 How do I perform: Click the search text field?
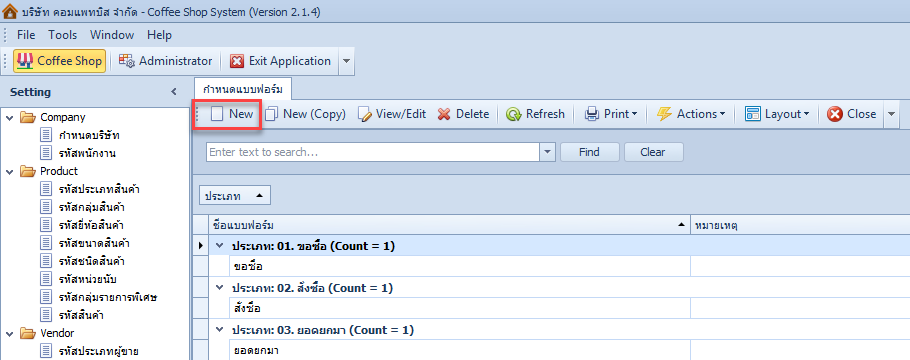(373, 152)
